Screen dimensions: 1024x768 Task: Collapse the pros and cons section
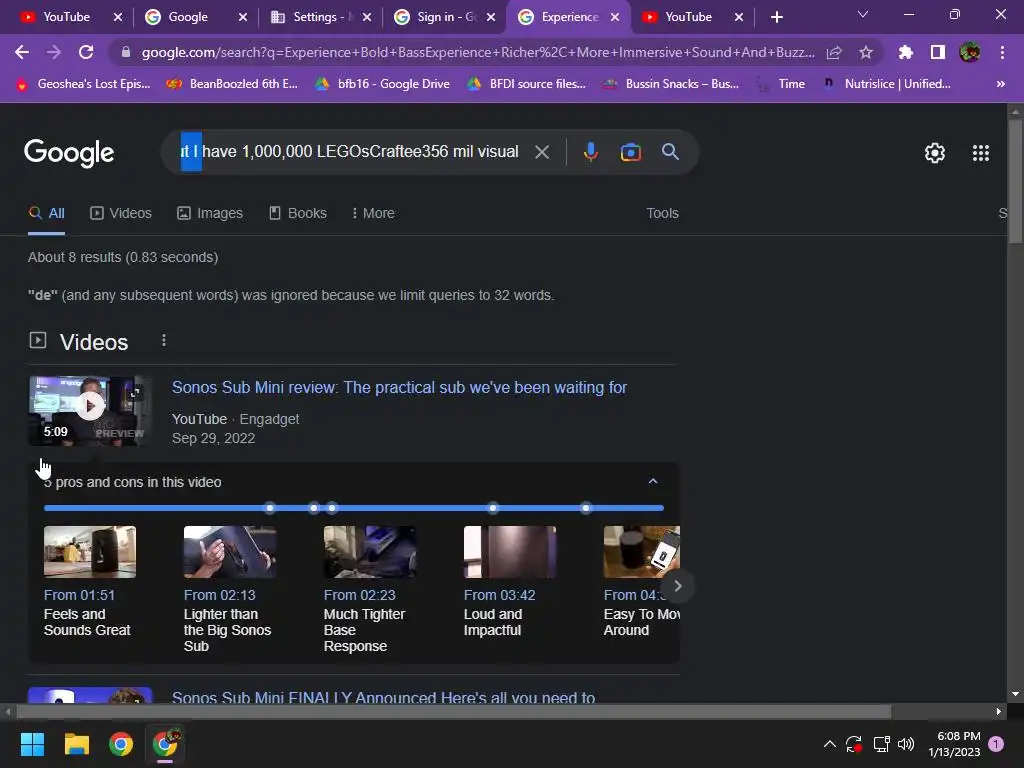(652, 481)
